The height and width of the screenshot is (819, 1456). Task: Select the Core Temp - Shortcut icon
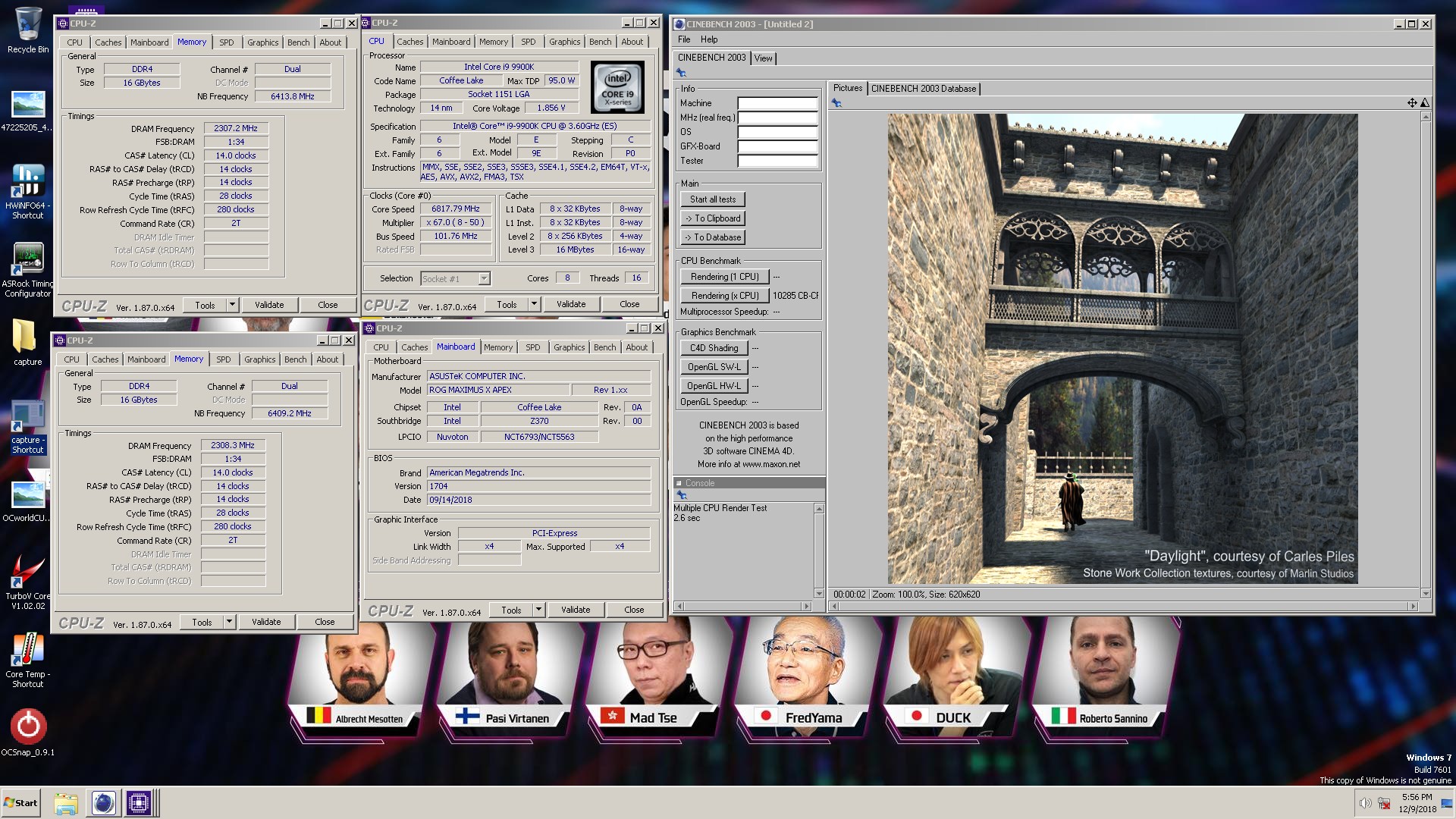(x=28, y=660)
